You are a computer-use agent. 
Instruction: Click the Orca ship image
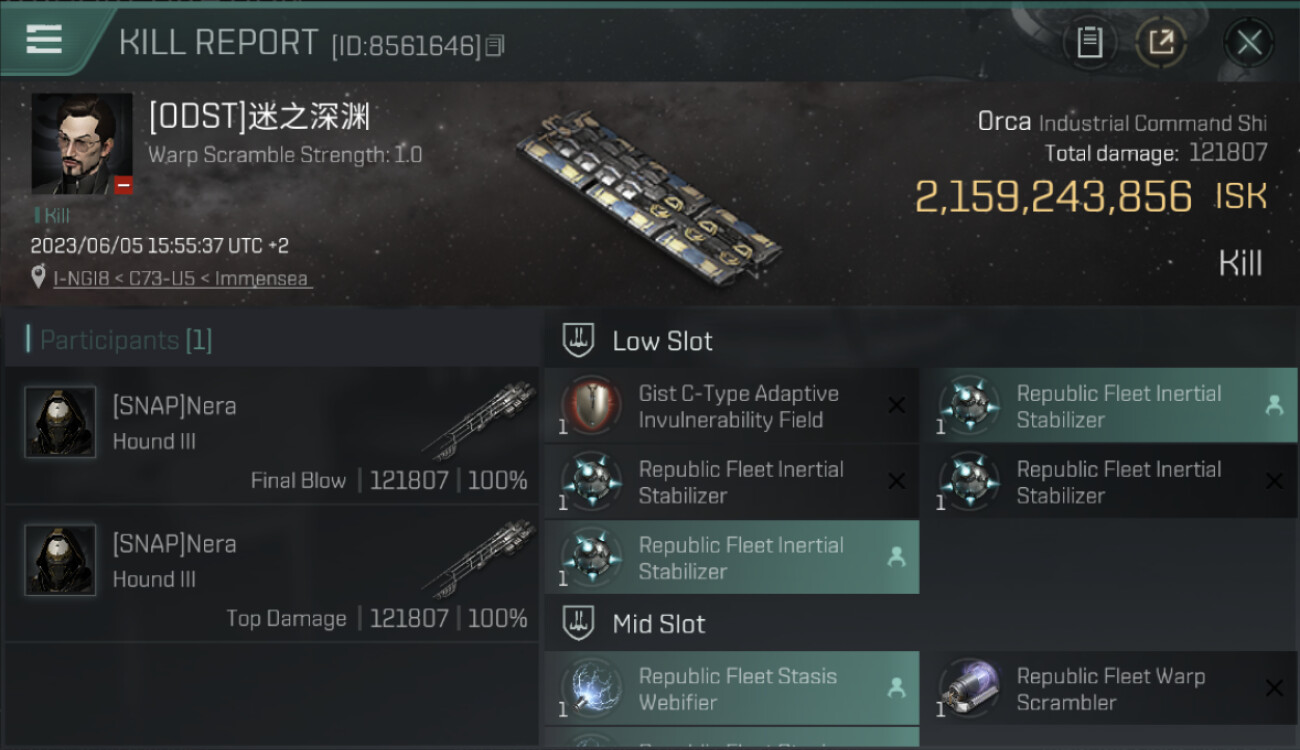[x=650, y=195]
